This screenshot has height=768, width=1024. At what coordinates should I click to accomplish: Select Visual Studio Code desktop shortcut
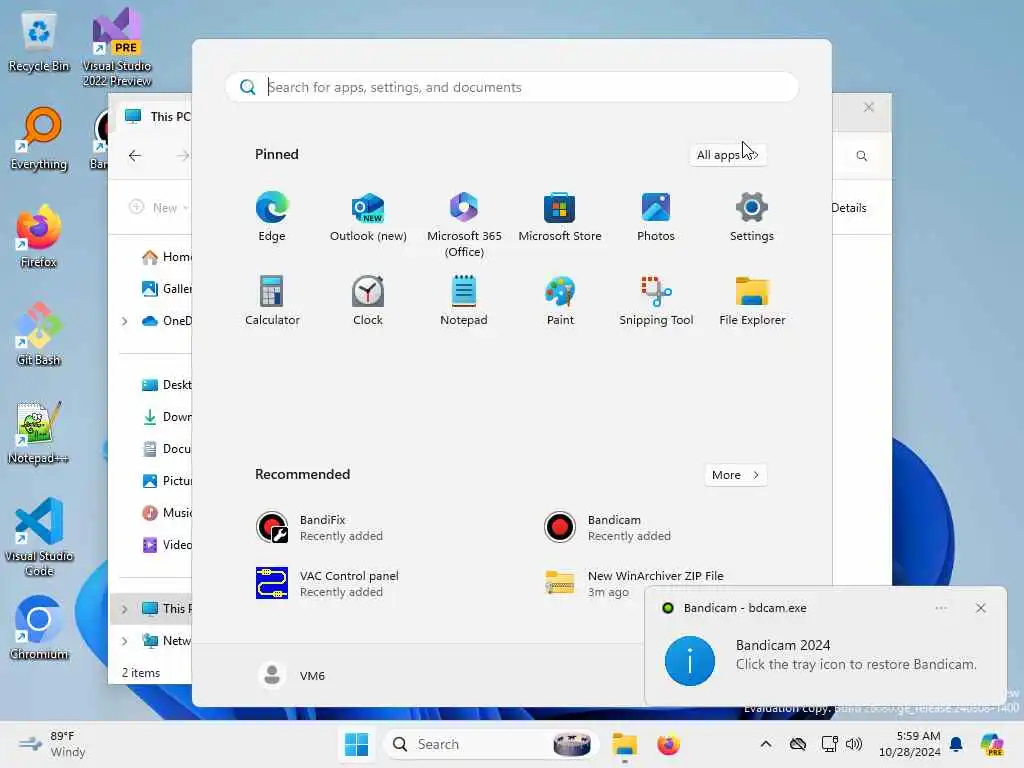(x=39, y=537)
